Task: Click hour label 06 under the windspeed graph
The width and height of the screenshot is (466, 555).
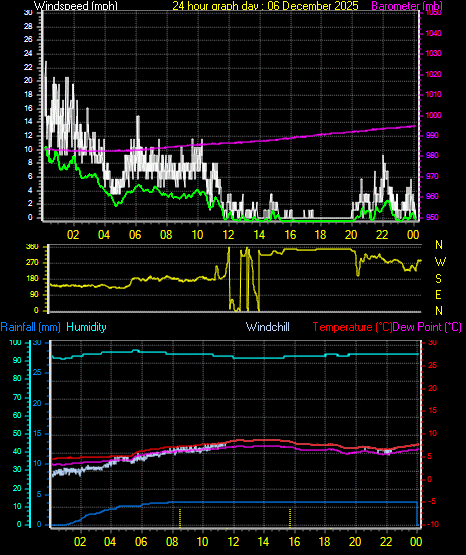Action: 135,235
